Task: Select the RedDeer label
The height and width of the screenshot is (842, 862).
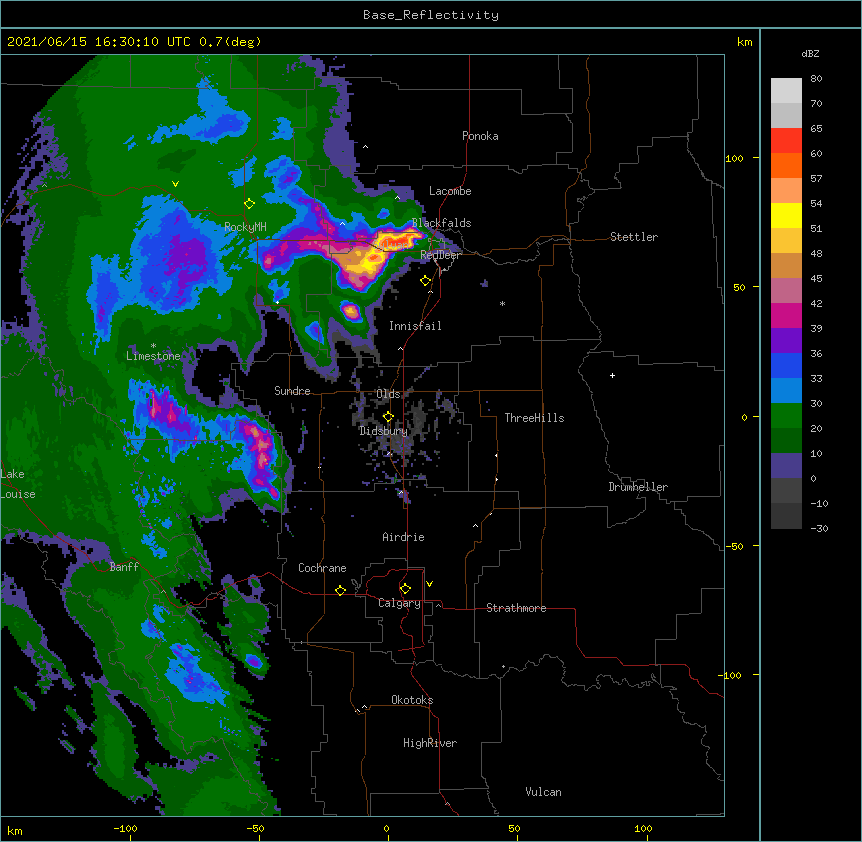Action: [440, 255]
